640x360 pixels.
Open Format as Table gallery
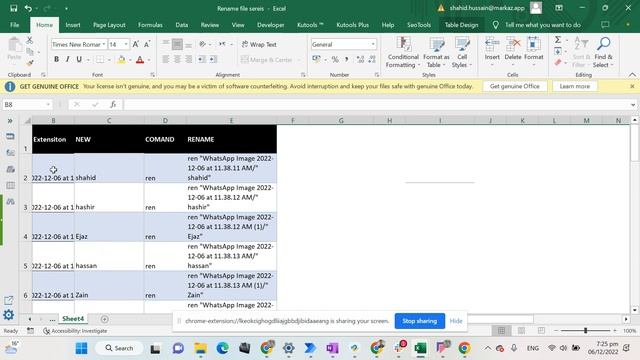coord(436,52)
